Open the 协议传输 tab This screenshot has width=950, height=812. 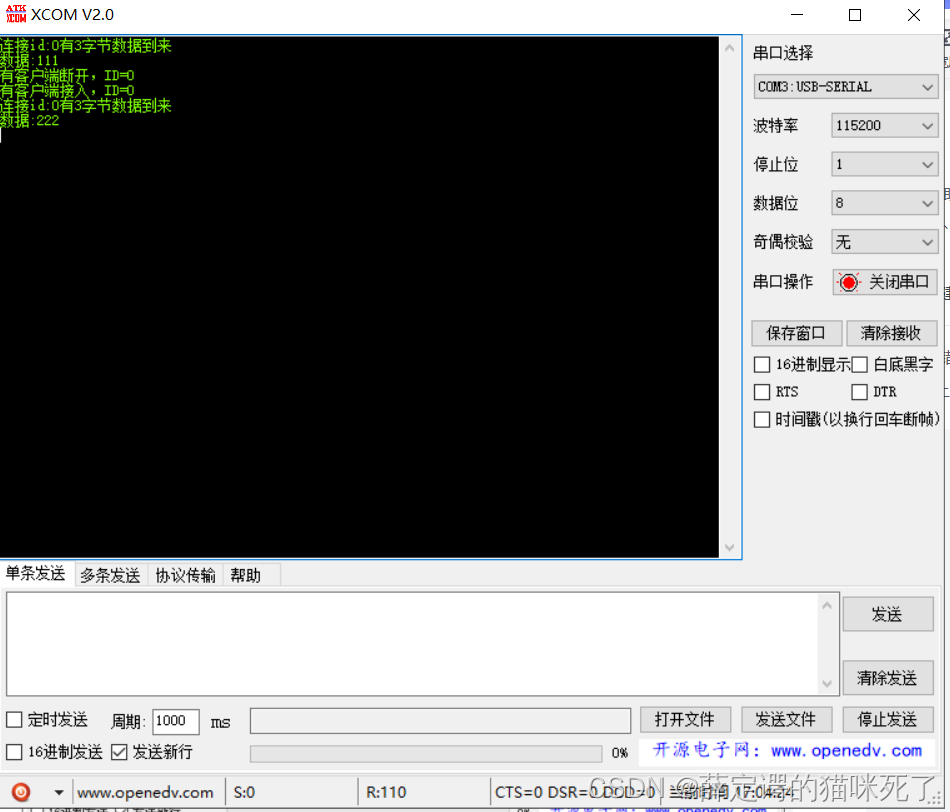(x=185, y=575)
